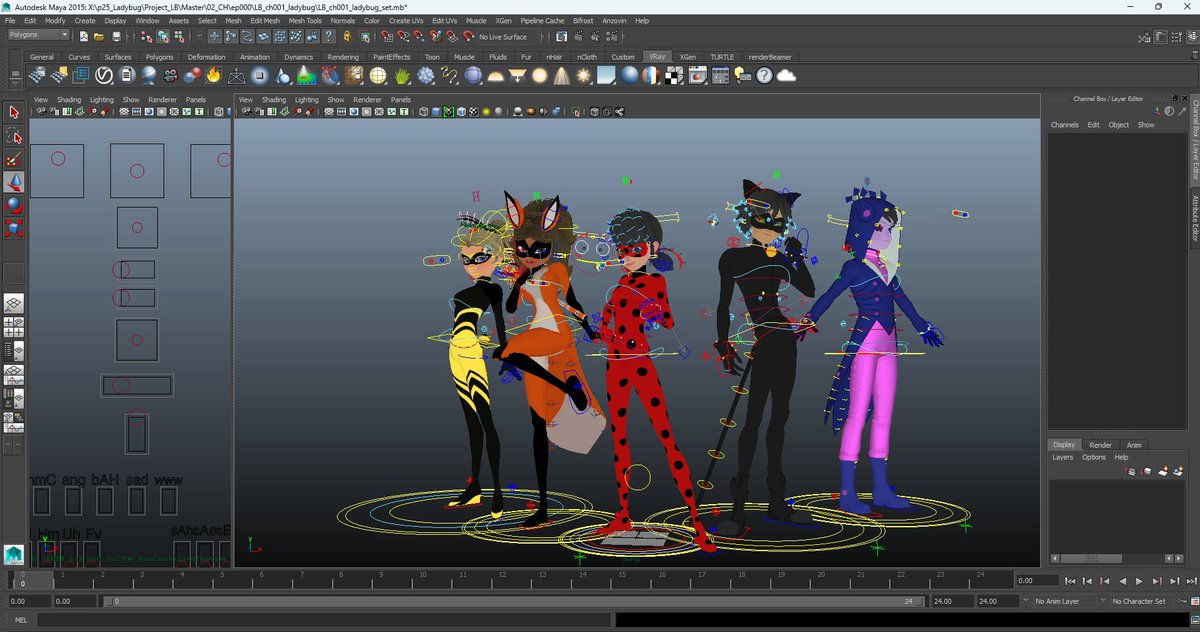The height and width of the screenshot is (632, 1200).
Task: Open left panel Lighting menu
Action: [102, 100]
